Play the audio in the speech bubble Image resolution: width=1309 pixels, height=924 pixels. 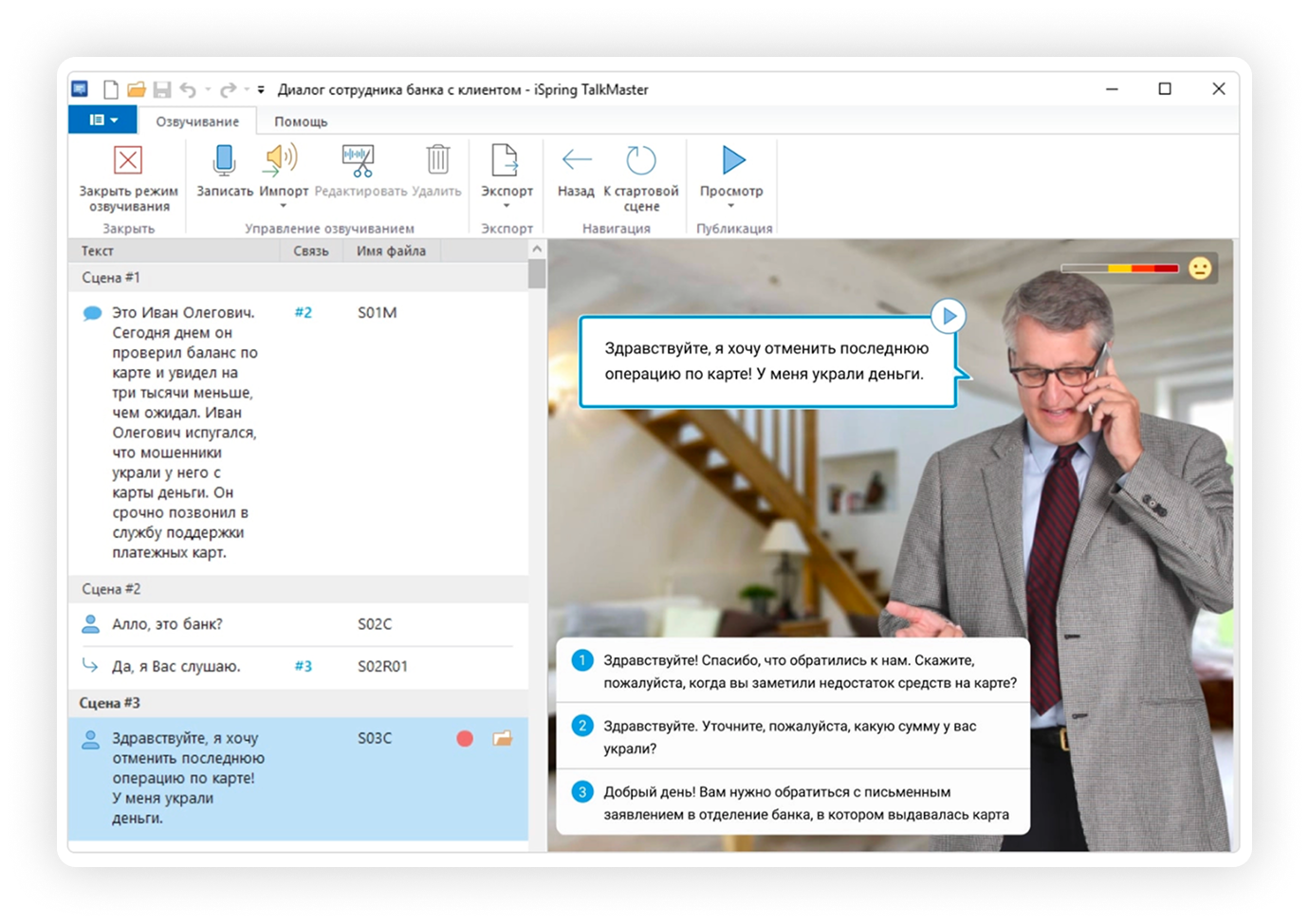point(949,316)
